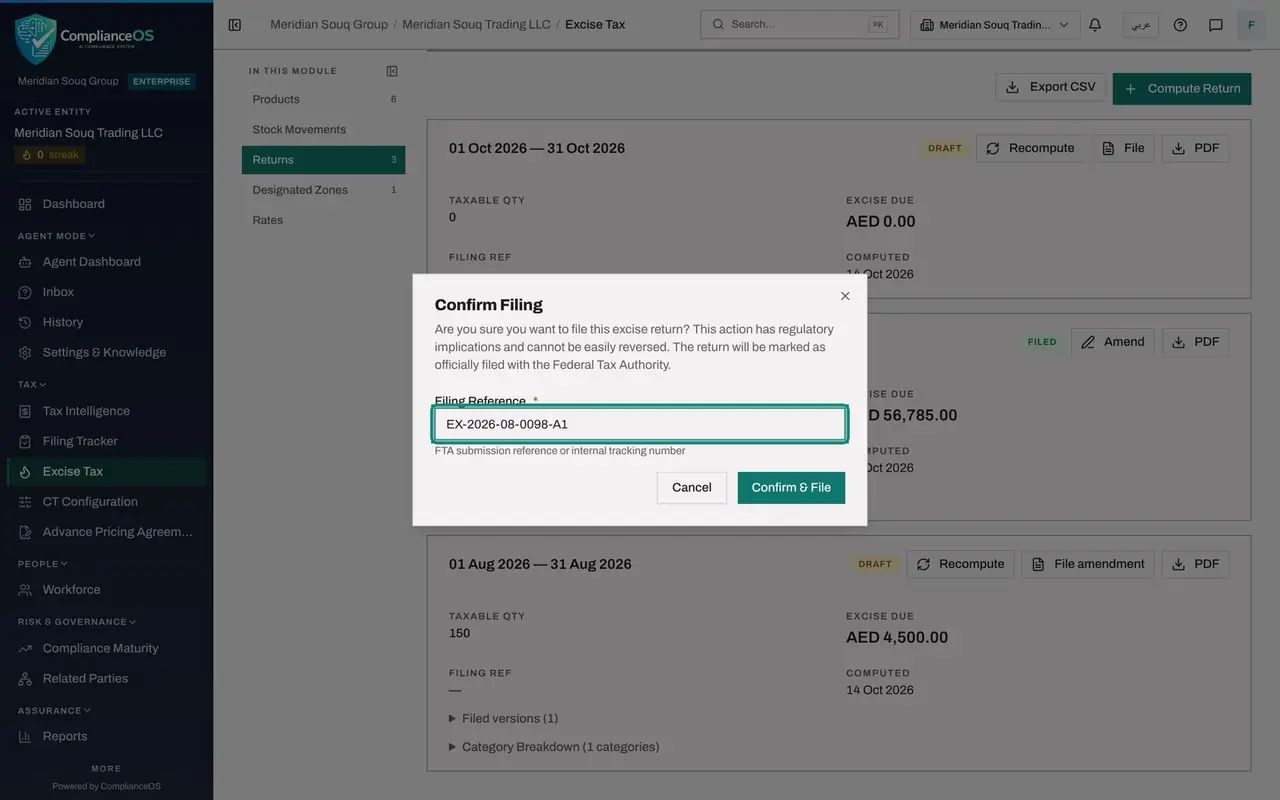Open user profile avatar F
The height and width of the screenshot is (800, 1280).
click(x=1251, y=25)
